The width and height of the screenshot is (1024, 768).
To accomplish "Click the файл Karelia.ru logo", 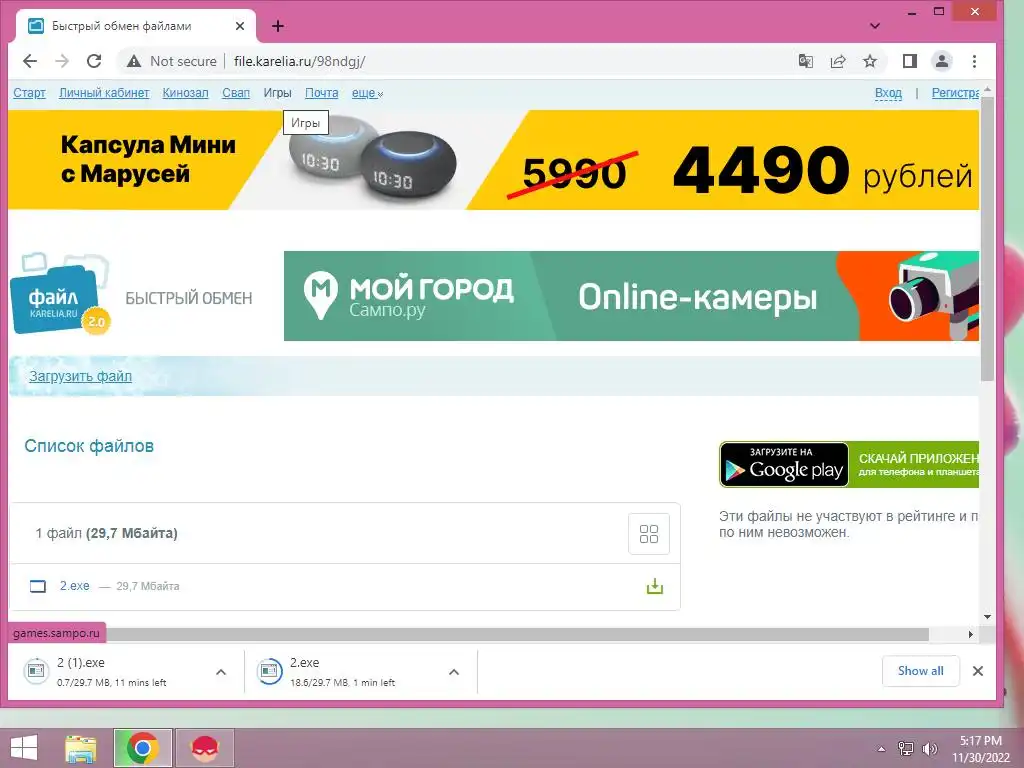I will (61, 294).
